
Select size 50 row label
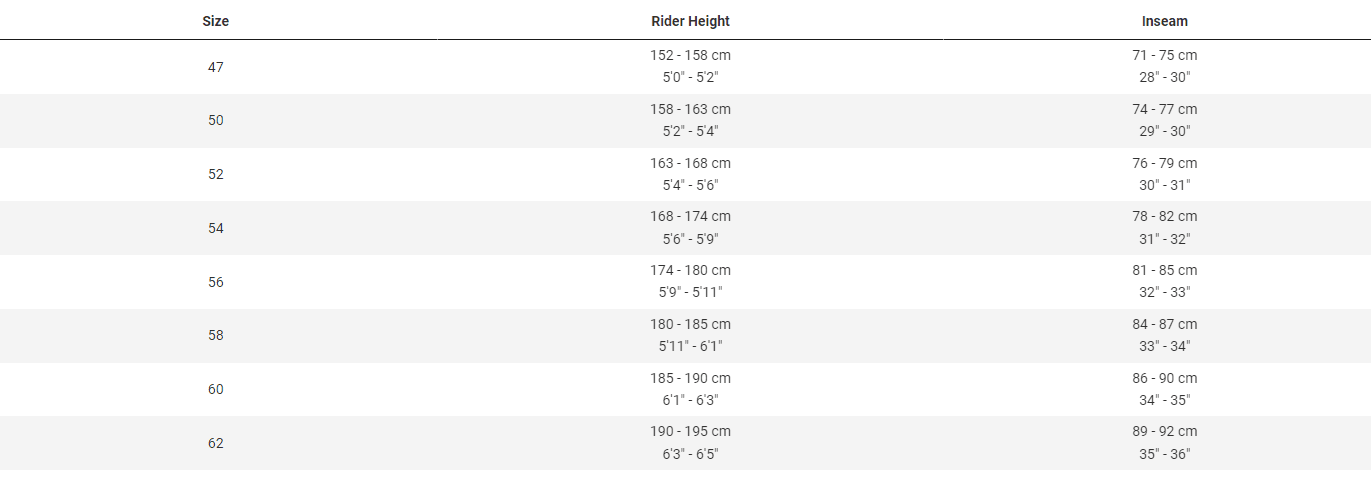click(x=216, y=120)
